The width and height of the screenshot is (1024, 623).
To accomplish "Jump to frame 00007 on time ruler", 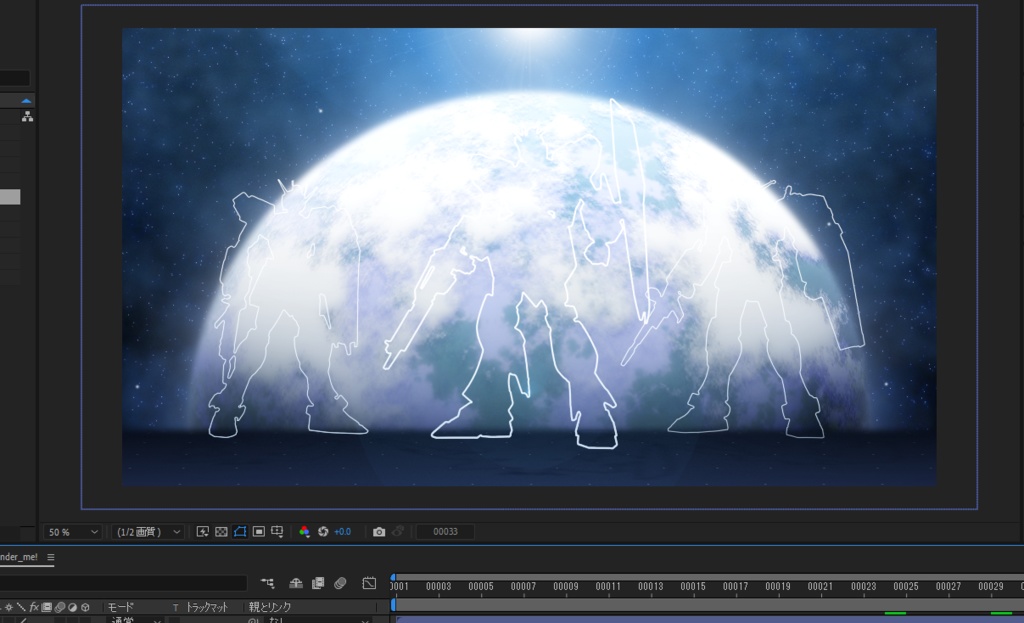I will 523,586.
